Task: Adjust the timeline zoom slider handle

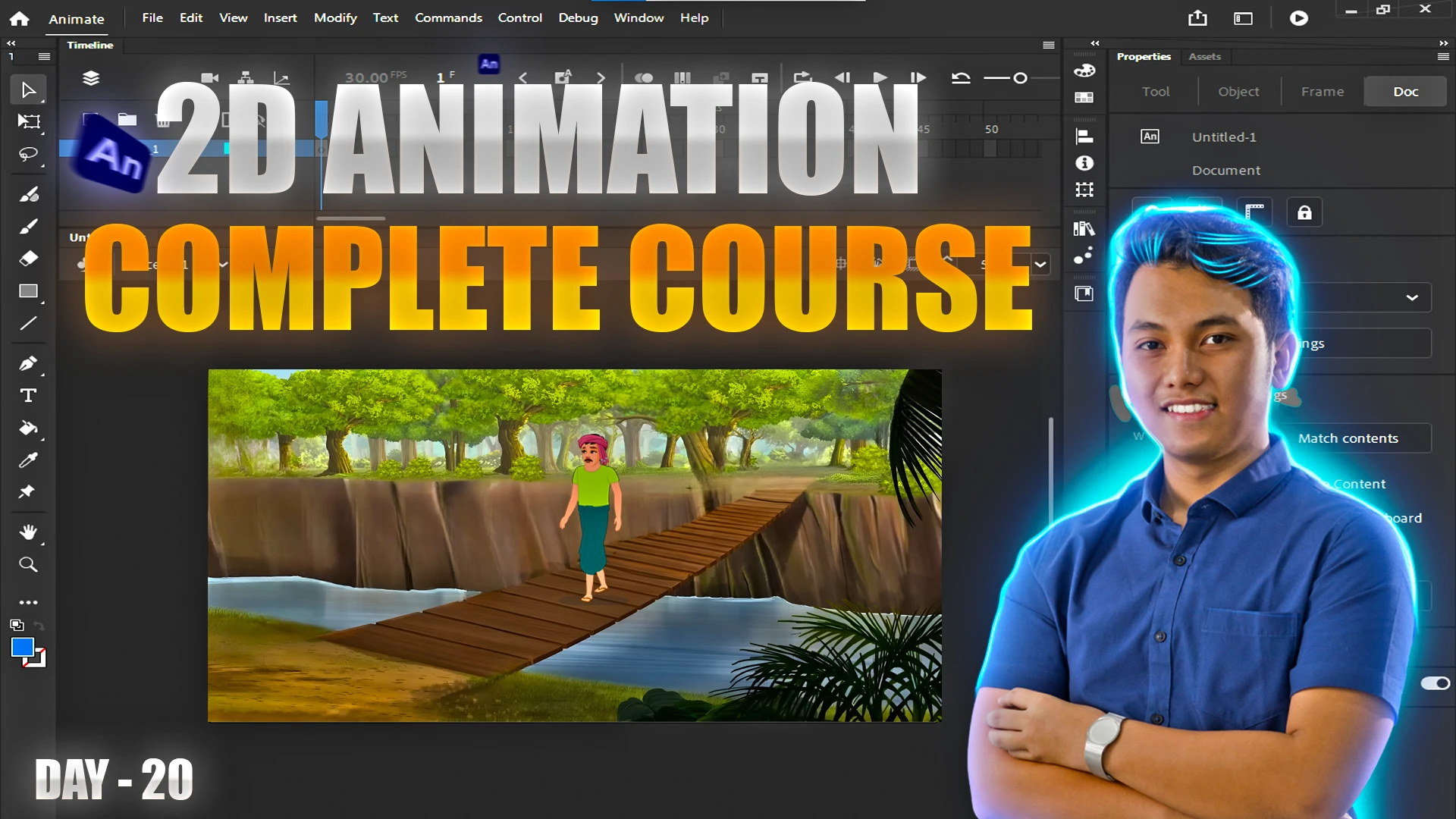Action: 1020,78
